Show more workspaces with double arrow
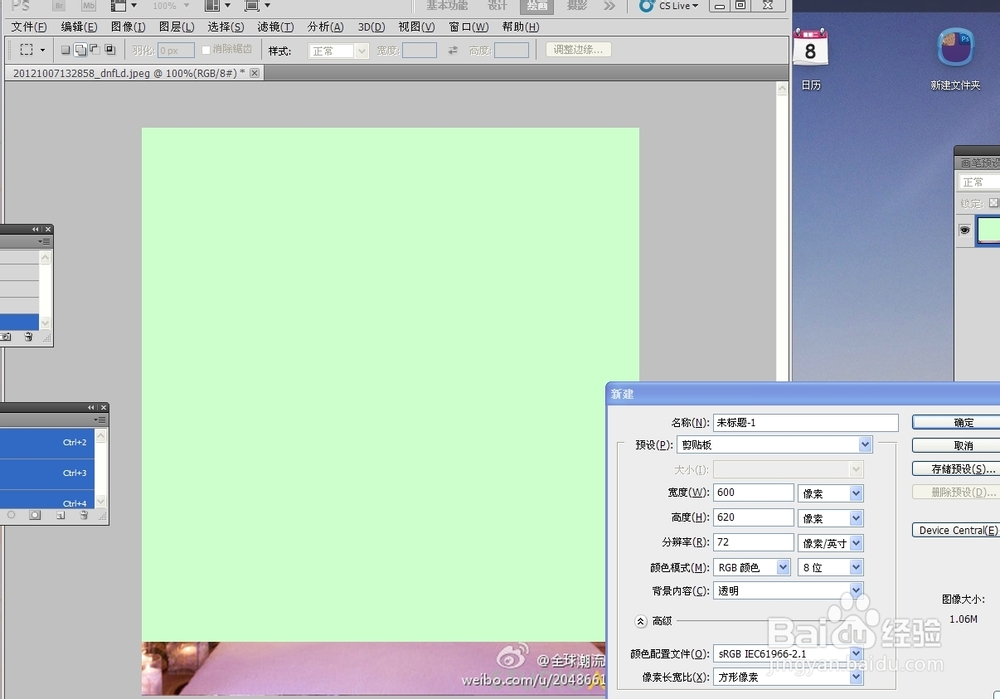Viewport: 1000px width, 699px height. coord(610,6)
